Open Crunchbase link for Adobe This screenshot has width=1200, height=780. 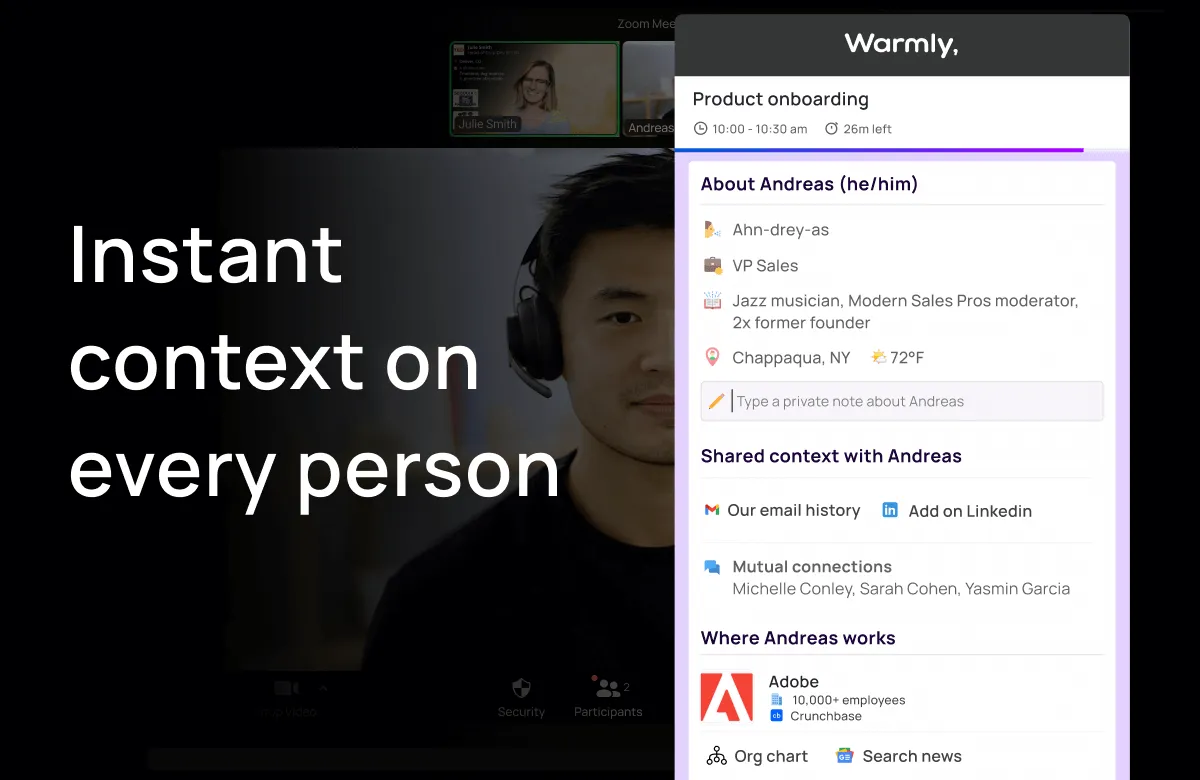click(826, 716)
